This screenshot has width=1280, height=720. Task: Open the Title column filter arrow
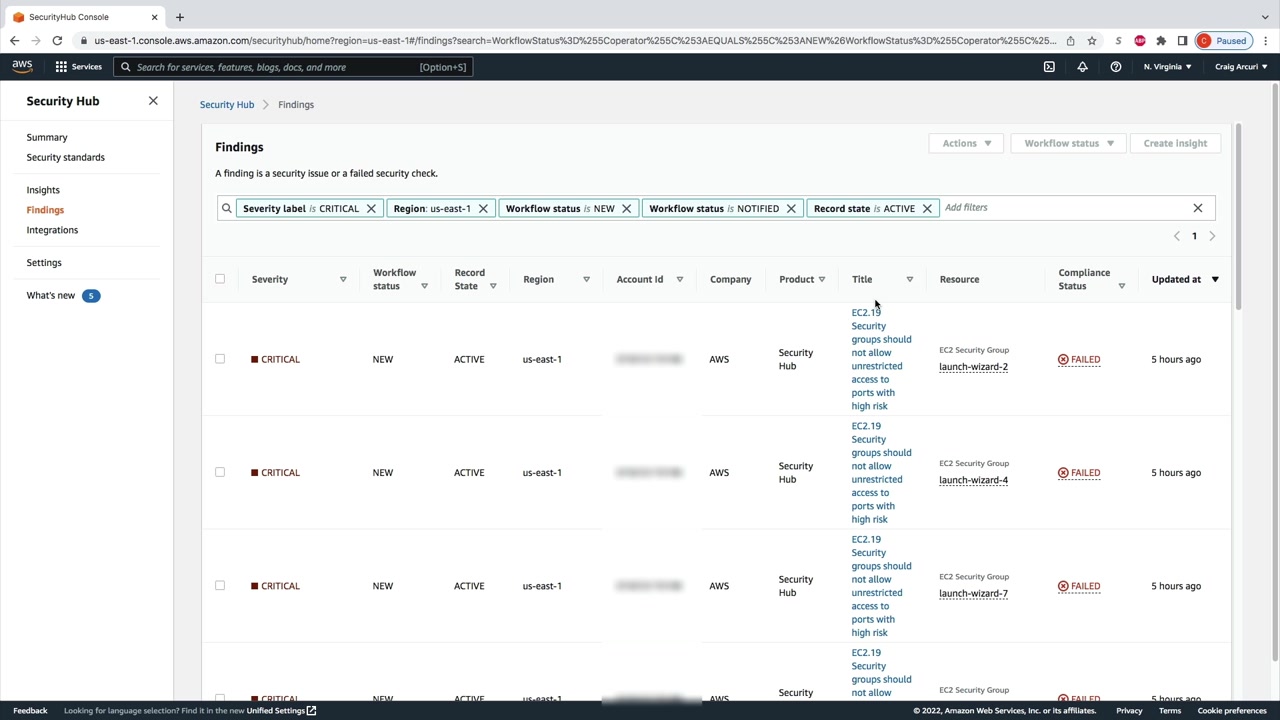tap(909, 280)
